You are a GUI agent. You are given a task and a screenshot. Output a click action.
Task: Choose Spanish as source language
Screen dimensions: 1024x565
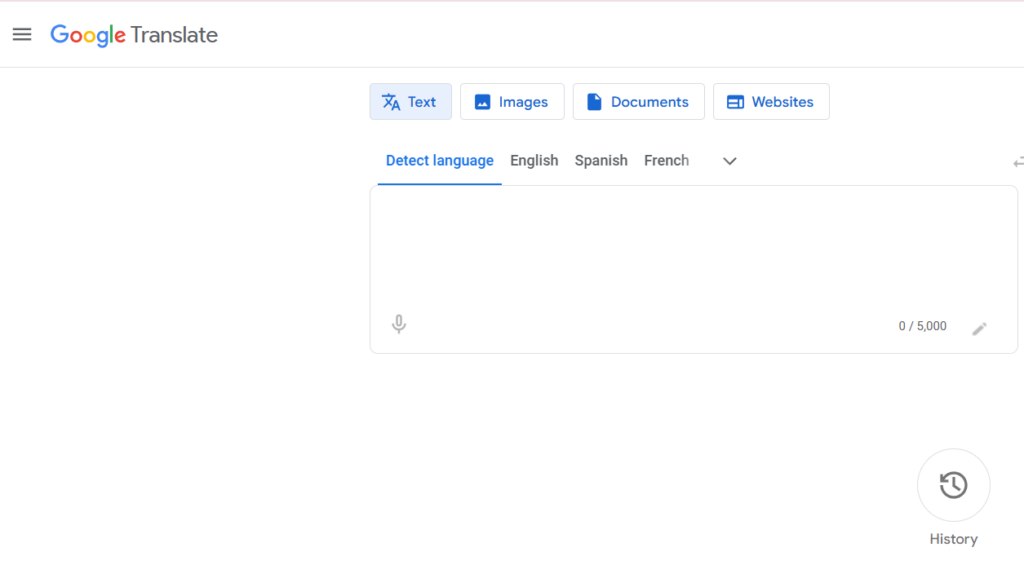601,161
